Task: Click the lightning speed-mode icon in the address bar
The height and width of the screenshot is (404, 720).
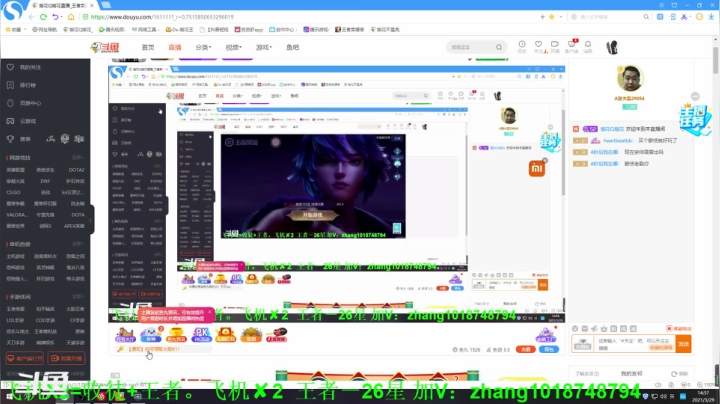Action: (542, 17)
